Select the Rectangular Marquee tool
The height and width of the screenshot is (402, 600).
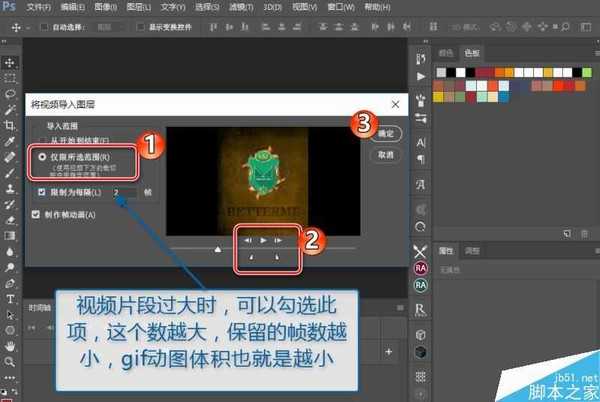[x=10, y=78]
